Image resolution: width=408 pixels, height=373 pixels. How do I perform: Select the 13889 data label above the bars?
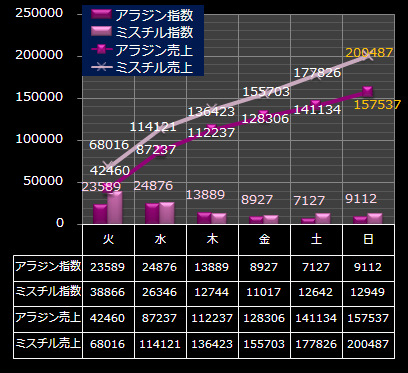coord(205,195)
